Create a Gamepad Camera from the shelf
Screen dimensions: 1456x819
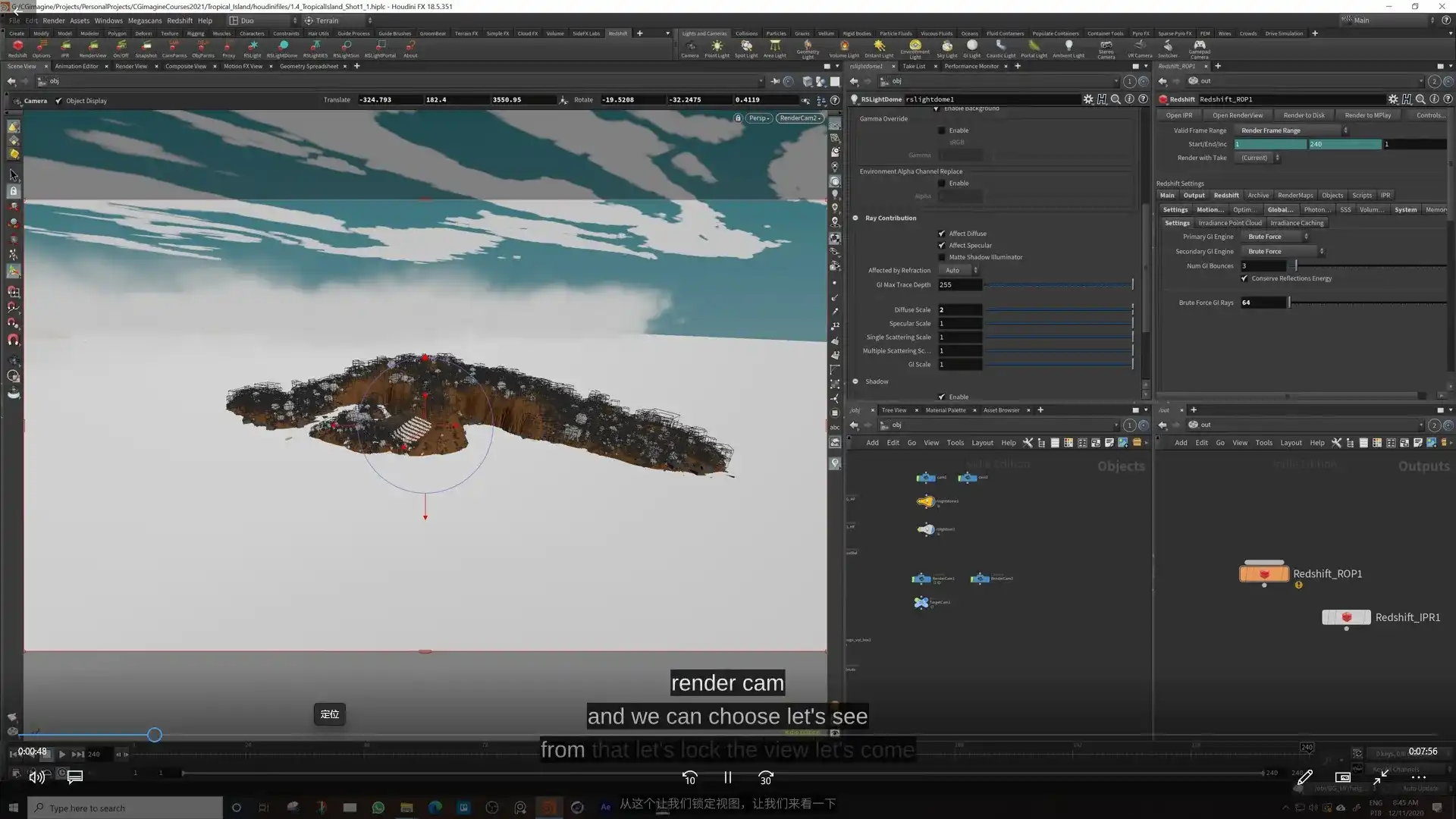1198,49
